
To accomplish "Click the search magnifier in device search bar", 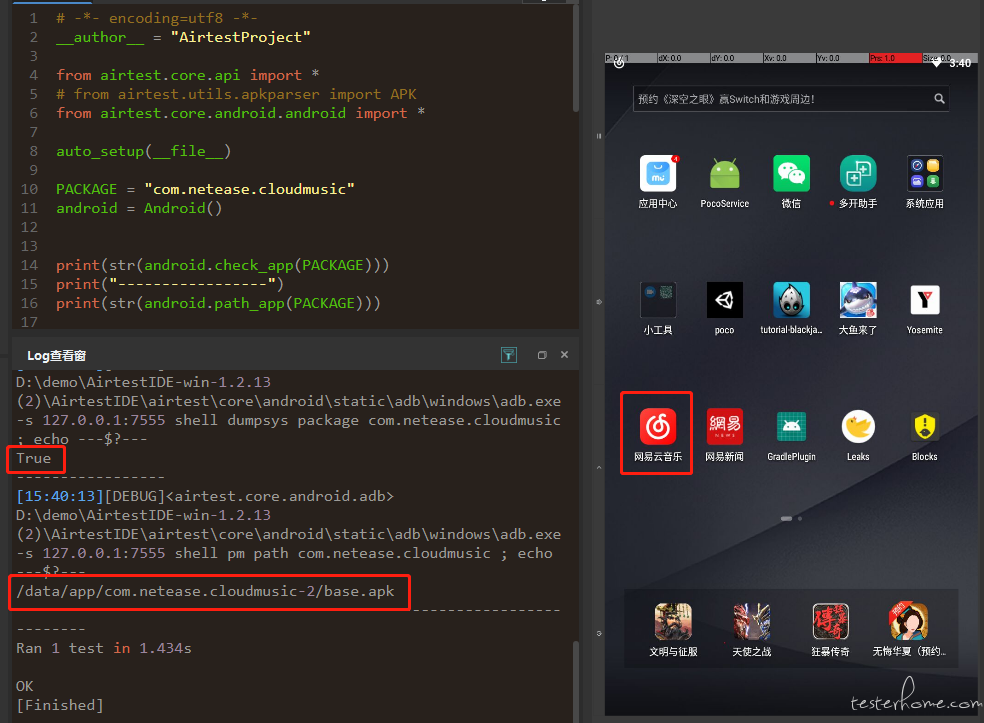I will (x=939, y=99).
